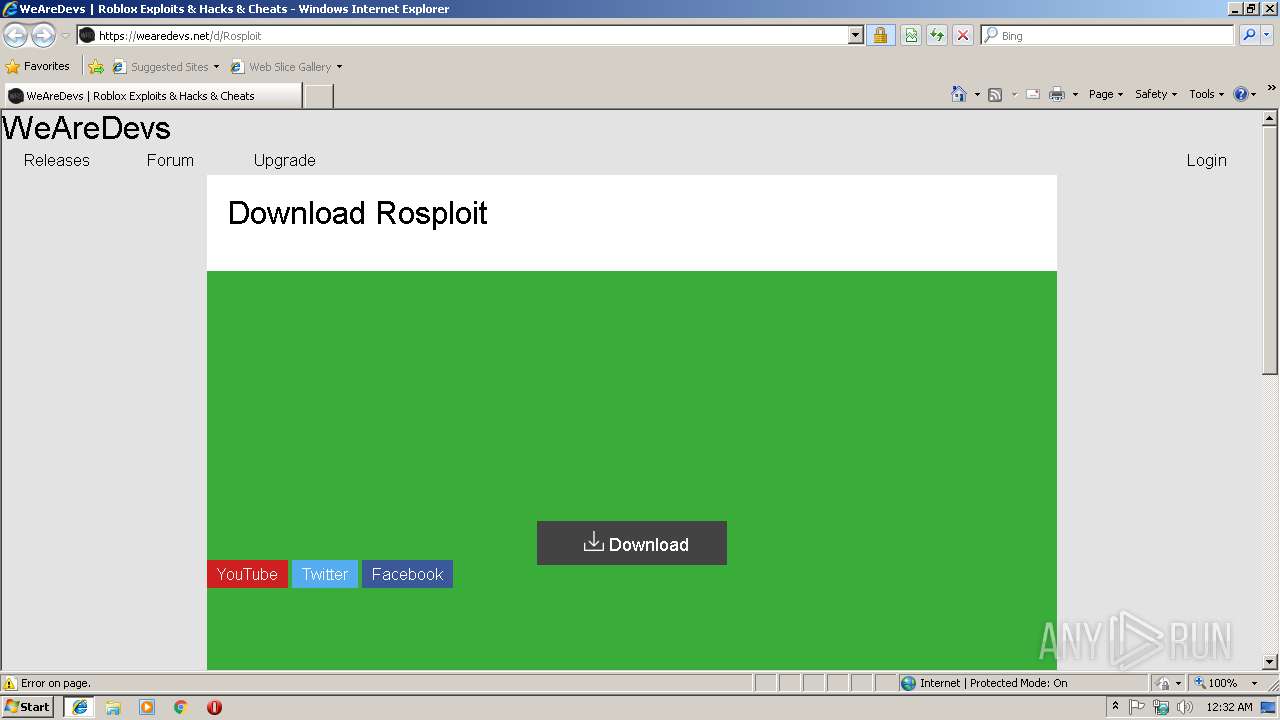Click the address bar URL field
The height and width of the screenshot is (720, 1280).
point(461,35)
